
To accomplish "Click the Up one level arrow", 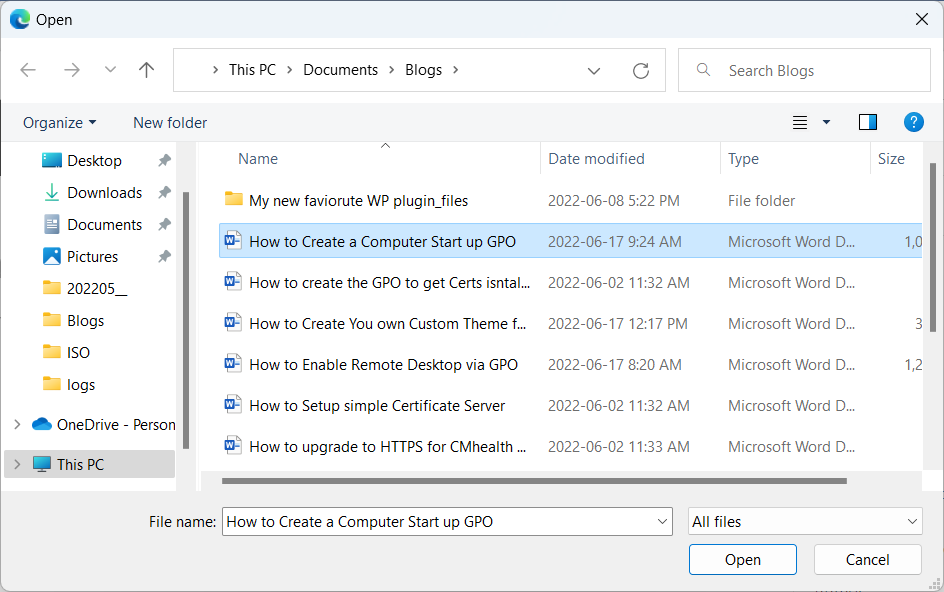I will pos(146,70).
